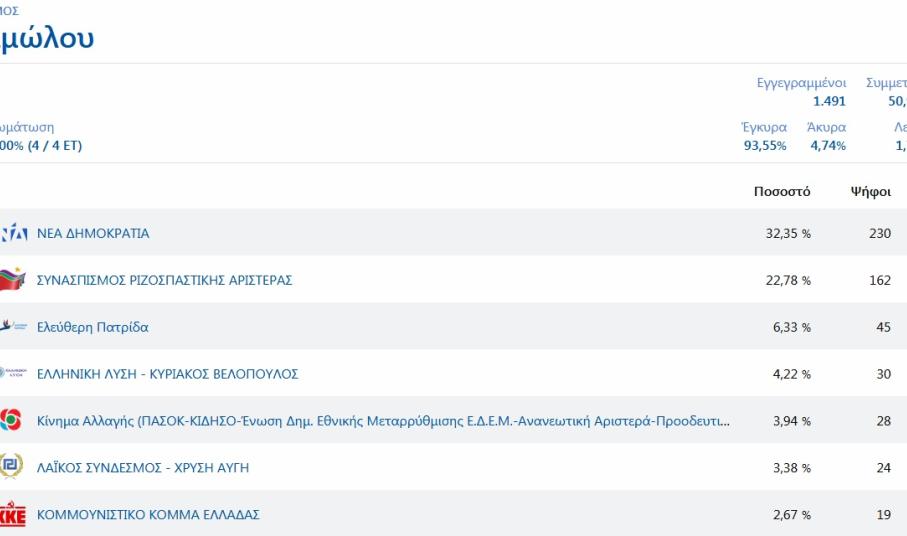This screenshot has width=907, height=536.
Task: Click the Νέα Δημοκρατία party logo
Action: pos(13,233)
